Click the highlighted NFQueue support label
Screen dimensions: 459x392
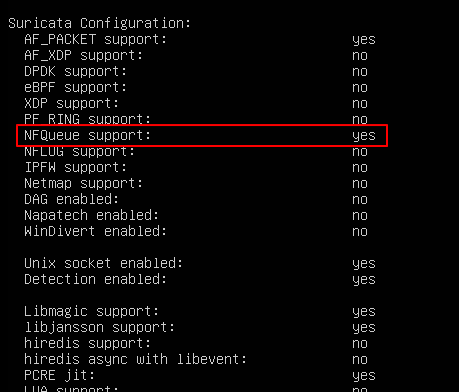[87, 136]
